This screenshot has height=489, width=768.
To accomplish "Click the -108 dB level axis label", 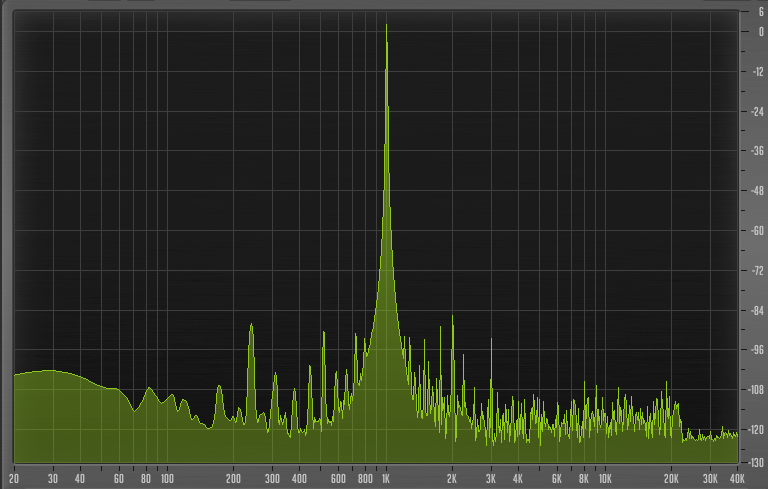I will [x=757, y=390].
